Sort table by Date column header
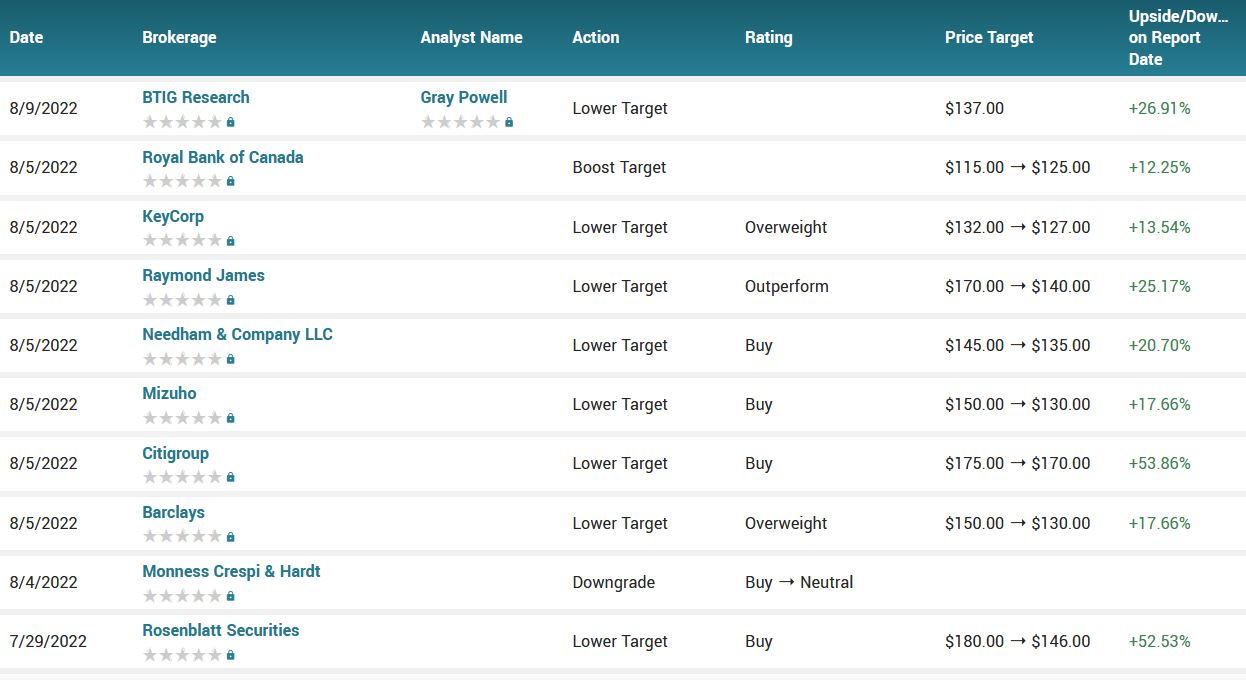 pyautogui.click(x=26, y=37)
